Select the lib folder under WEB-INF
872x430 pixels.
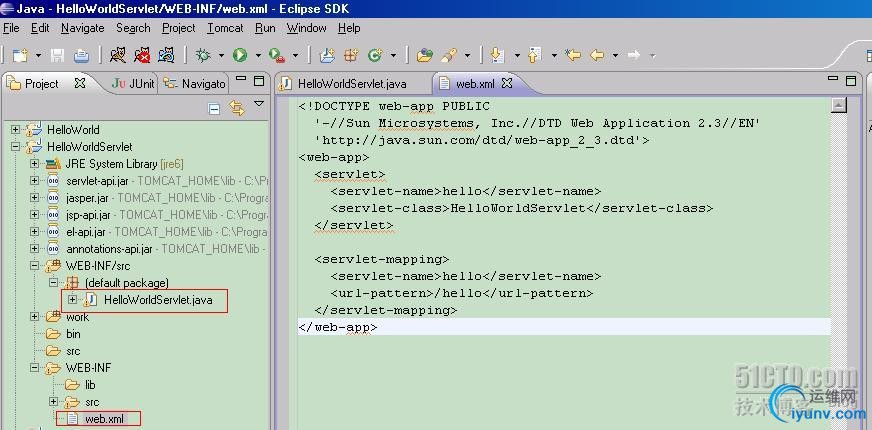click(90, 385)
